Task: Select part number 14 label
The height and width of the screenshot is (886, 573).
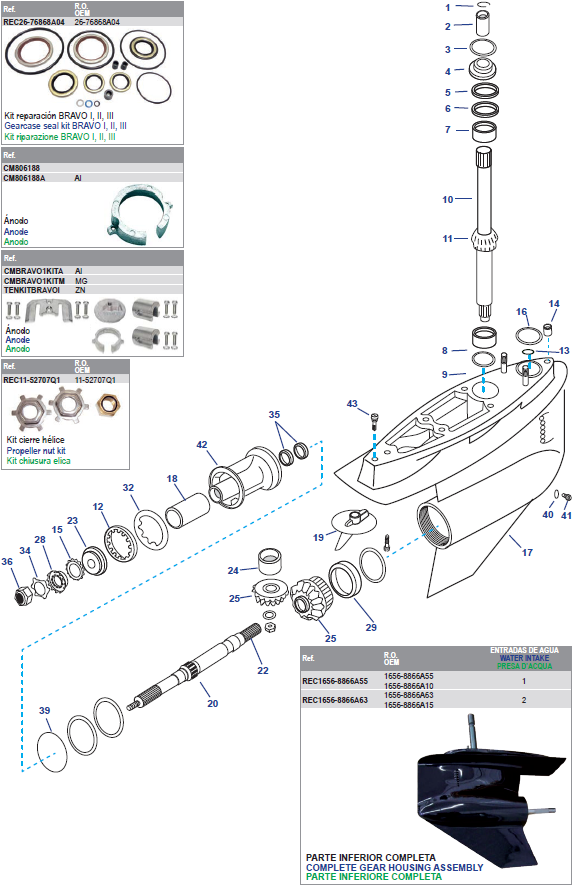Action: pyautogui.click(x=554, y=304)
